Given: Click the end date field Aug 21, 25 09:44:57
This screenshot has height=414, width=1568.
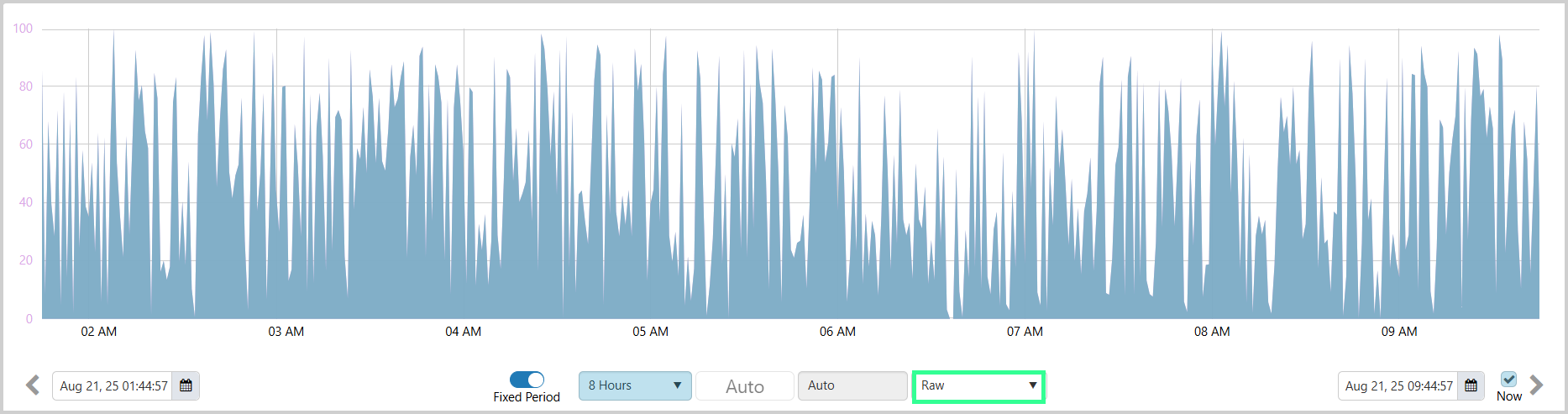Looking at the screenshot, I should (x=1398, y=386).
